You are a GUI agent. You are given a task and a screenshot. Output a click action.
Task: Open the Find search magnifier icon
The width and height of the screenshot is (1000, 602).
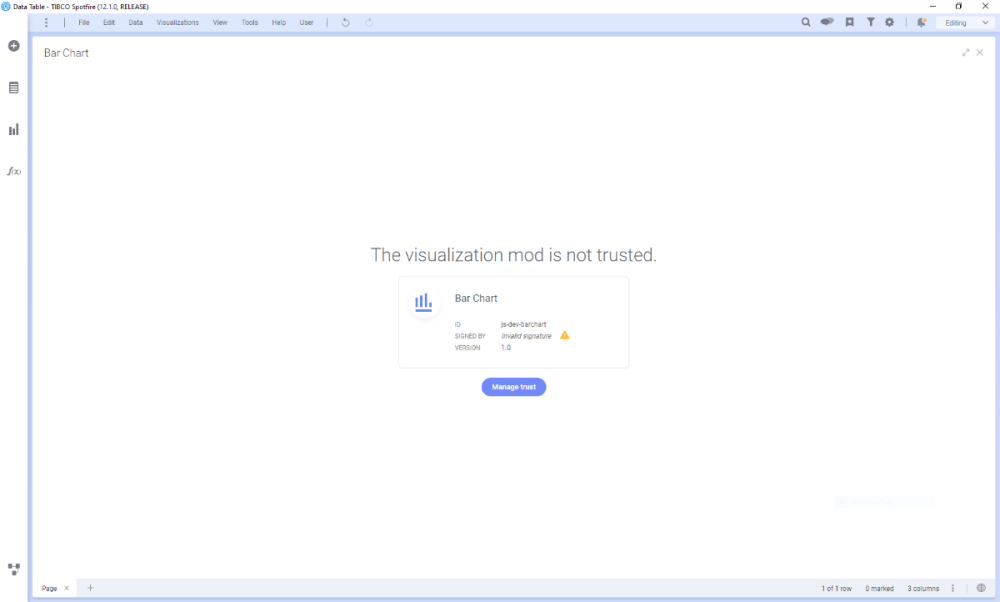(806, 22)
